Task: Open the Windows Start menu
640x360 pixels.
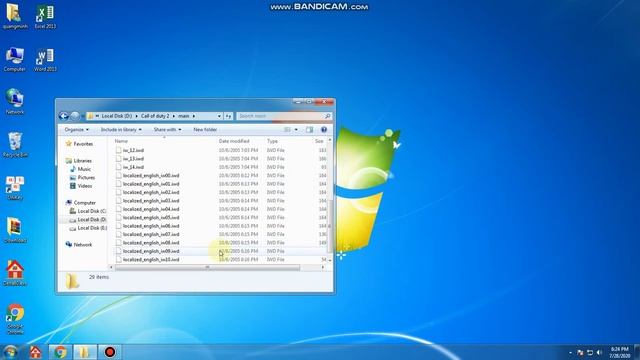Action: click(10, 352)
